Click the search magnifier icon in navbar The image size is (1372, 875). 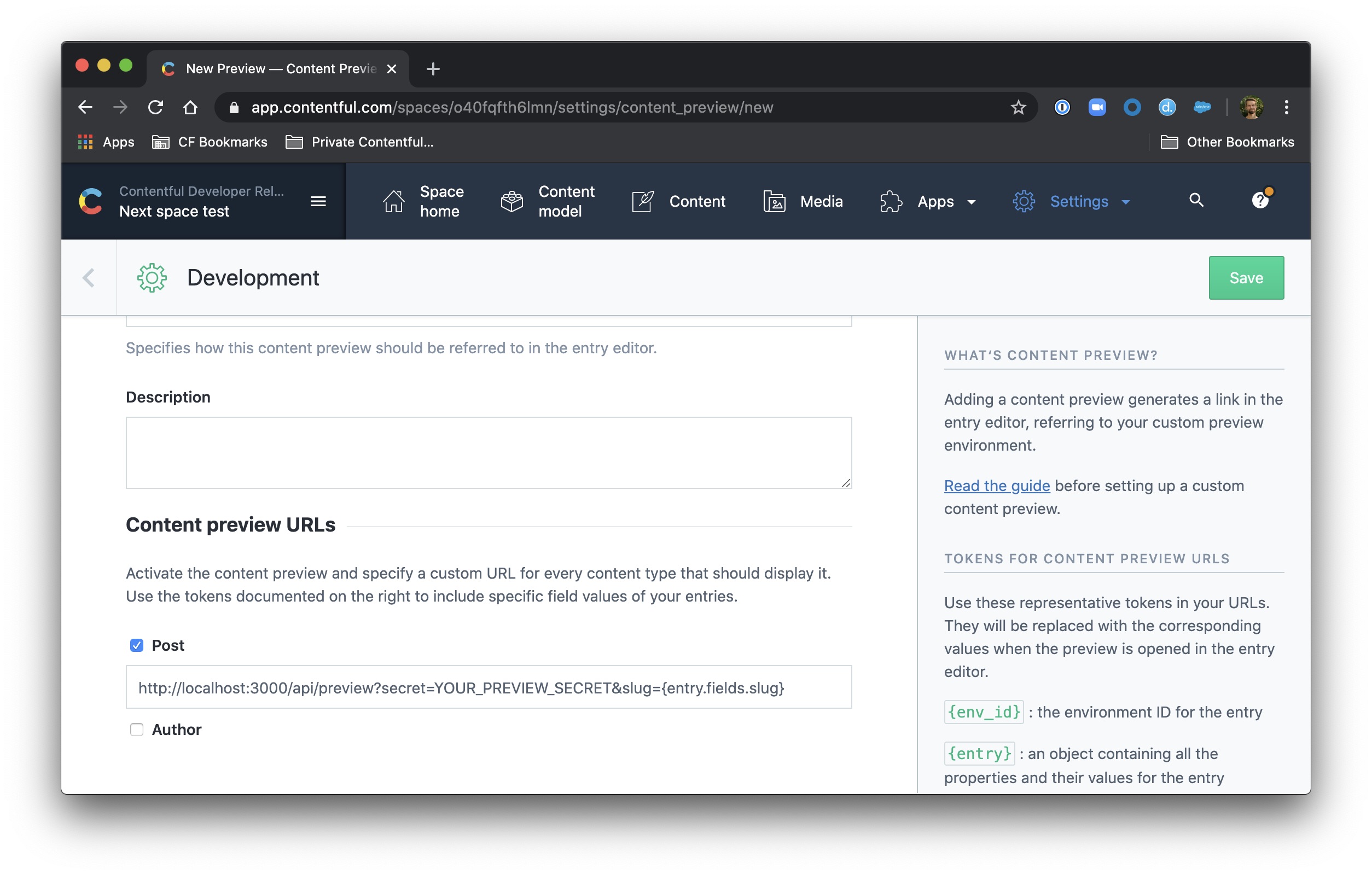click(x=1196, y=201)
